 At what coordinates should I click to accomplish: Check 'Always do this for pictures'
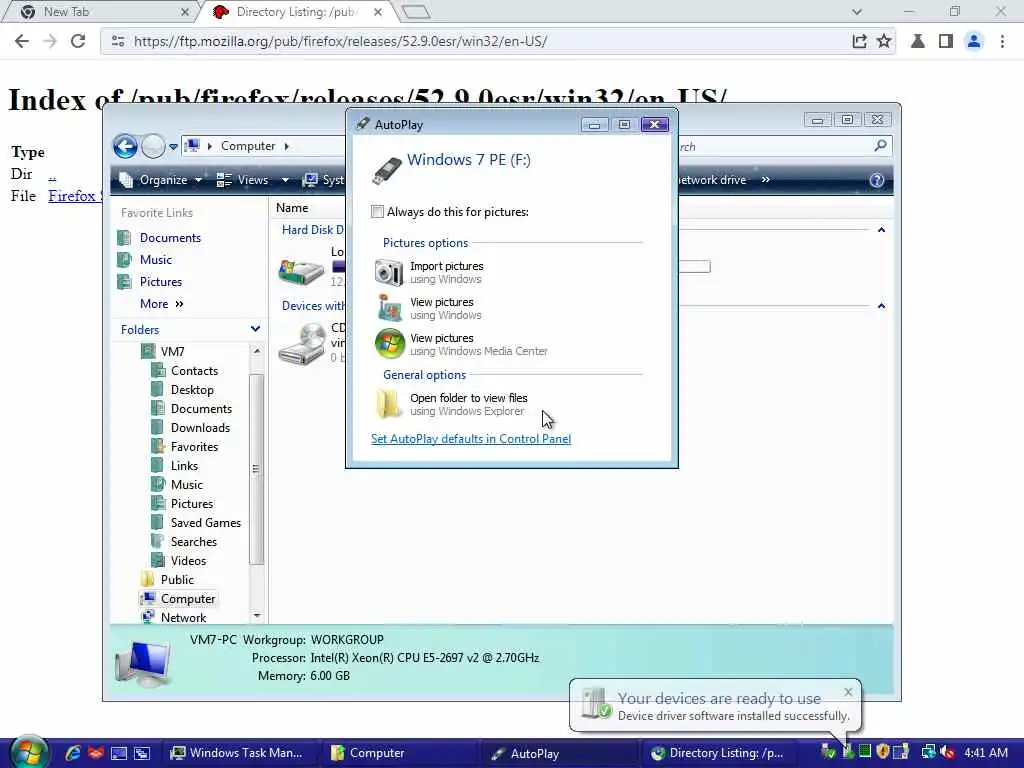(x=377, y=212)
